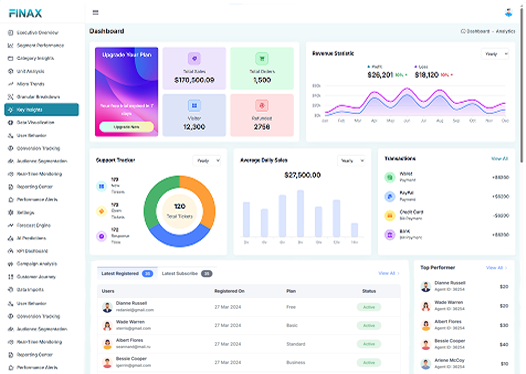The image size is (526, 374).
Task: Open Average Daily Sales Yearly dropdown
Action: (351, 161)
